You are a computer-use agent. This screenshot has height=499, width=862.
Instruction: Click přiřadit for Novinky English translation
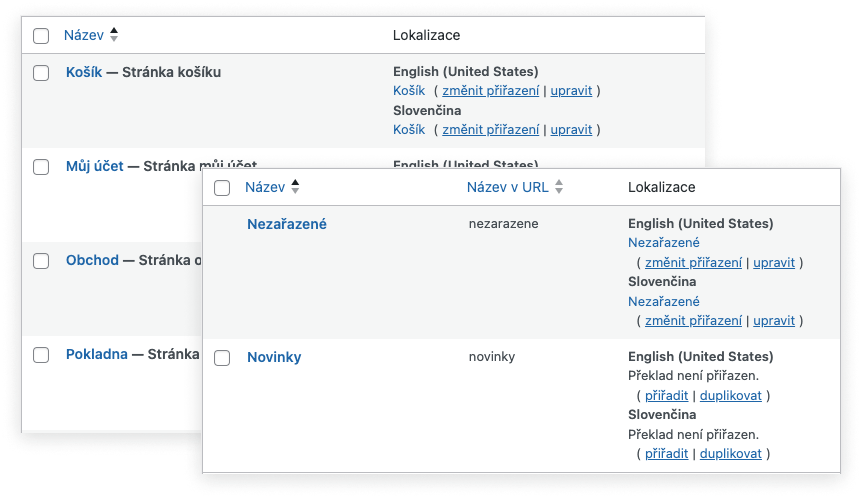pos(666,396)
